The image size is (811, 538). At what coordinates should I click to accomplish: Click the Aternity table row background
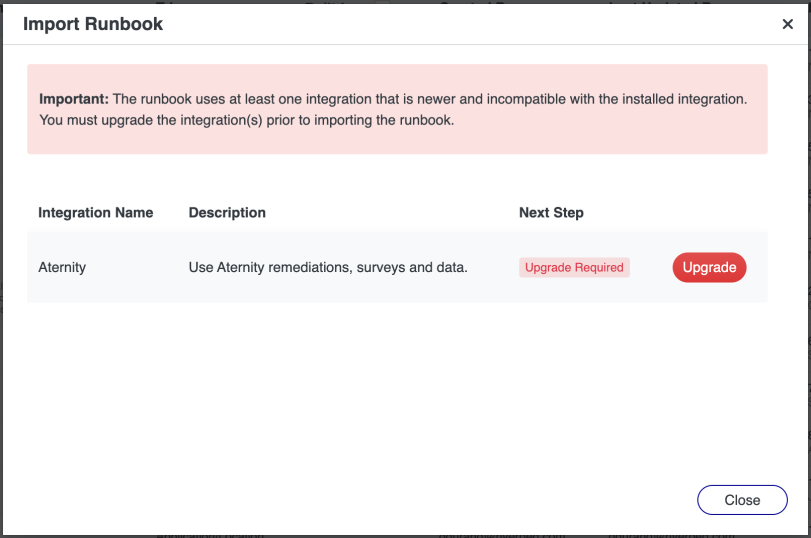click(x=397, y=267)
